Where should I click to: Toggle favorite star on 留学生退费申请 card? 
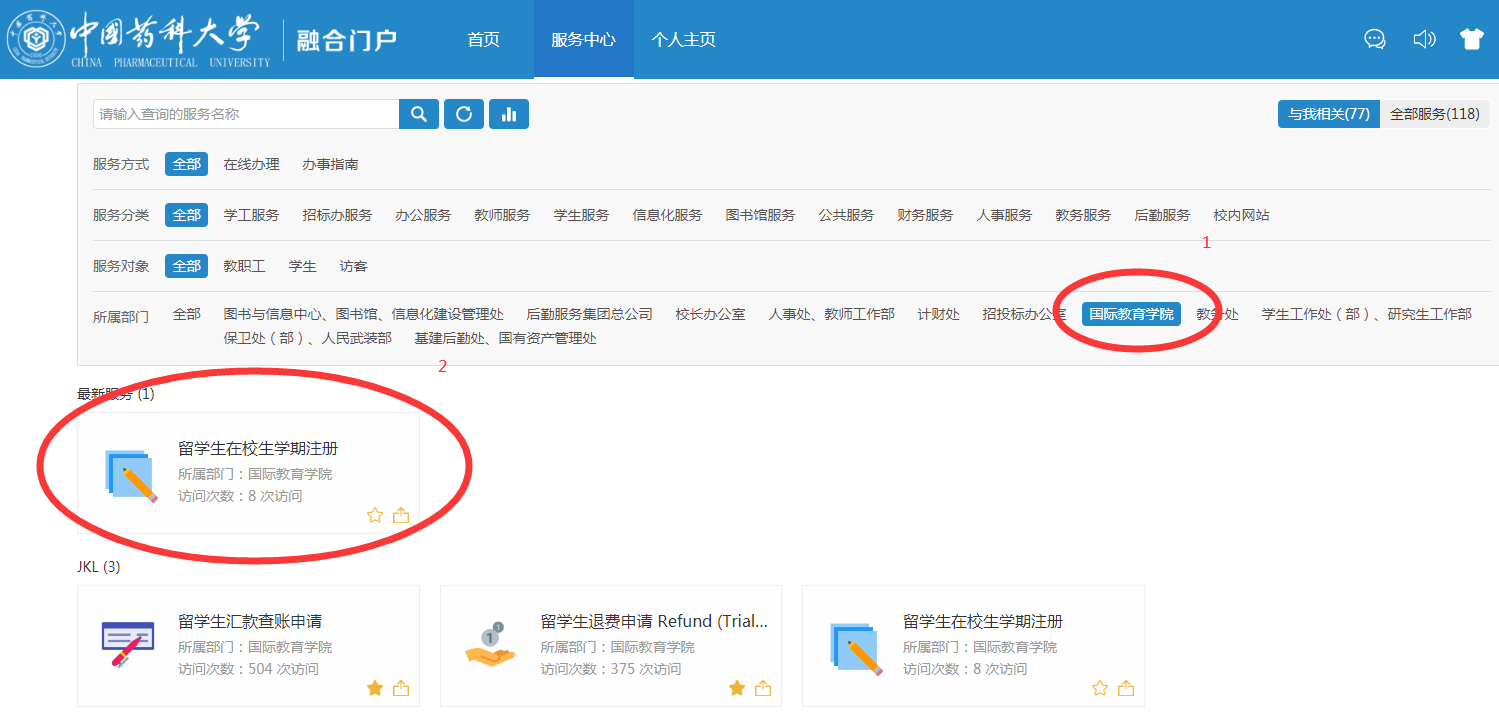[737, 688]
